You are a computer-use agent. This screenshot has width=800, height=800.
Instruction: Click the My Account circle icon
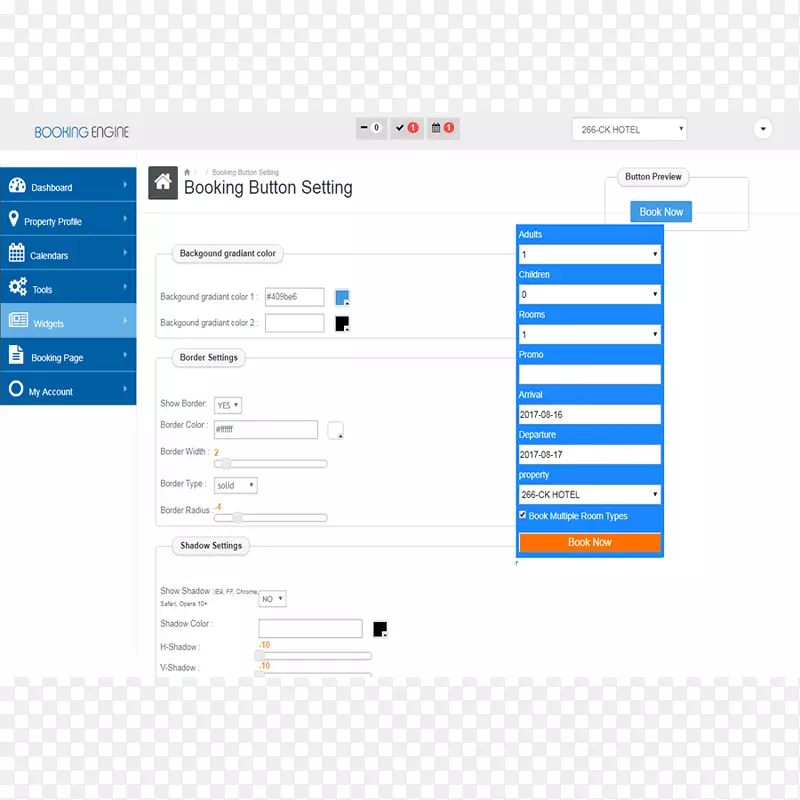pos(16,389)
